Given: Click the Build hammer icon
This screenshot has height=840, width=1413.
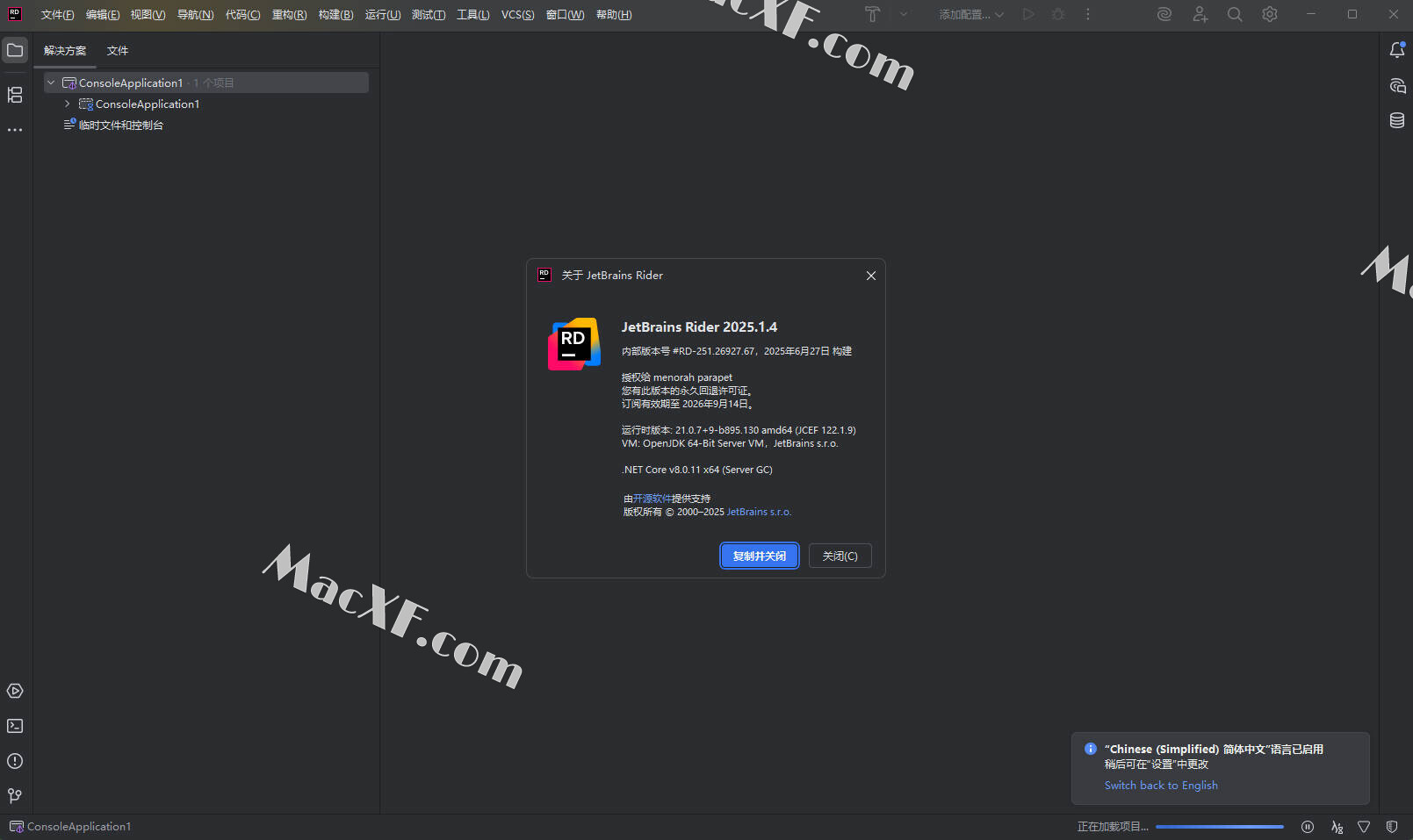Looking at the screenshot, I should coord(872,14).
